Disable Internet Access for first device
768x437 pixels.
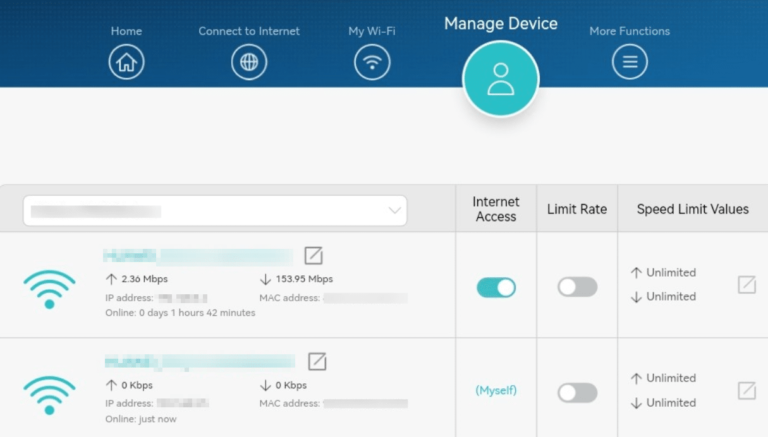496,287
